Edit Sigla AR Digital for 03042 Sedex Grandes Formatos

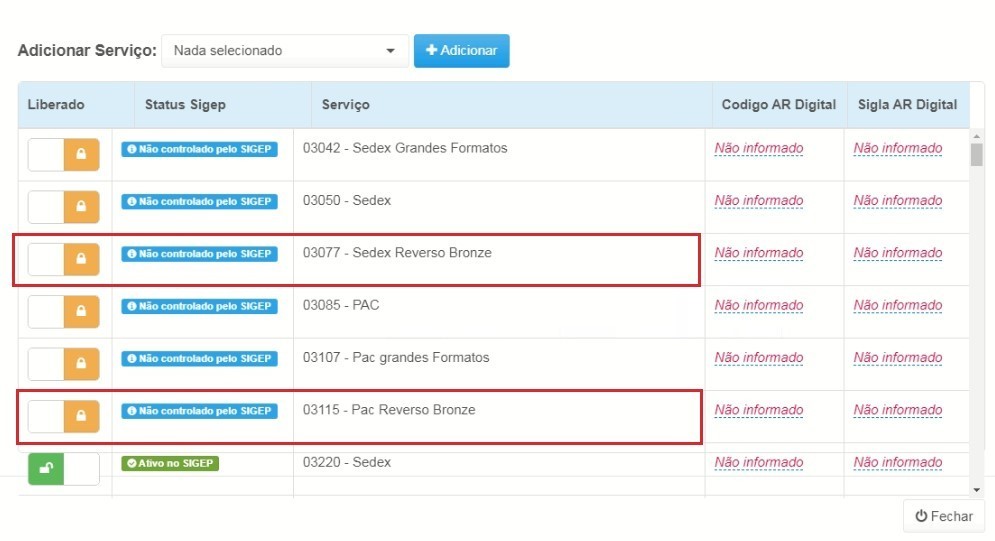[898, 148]
